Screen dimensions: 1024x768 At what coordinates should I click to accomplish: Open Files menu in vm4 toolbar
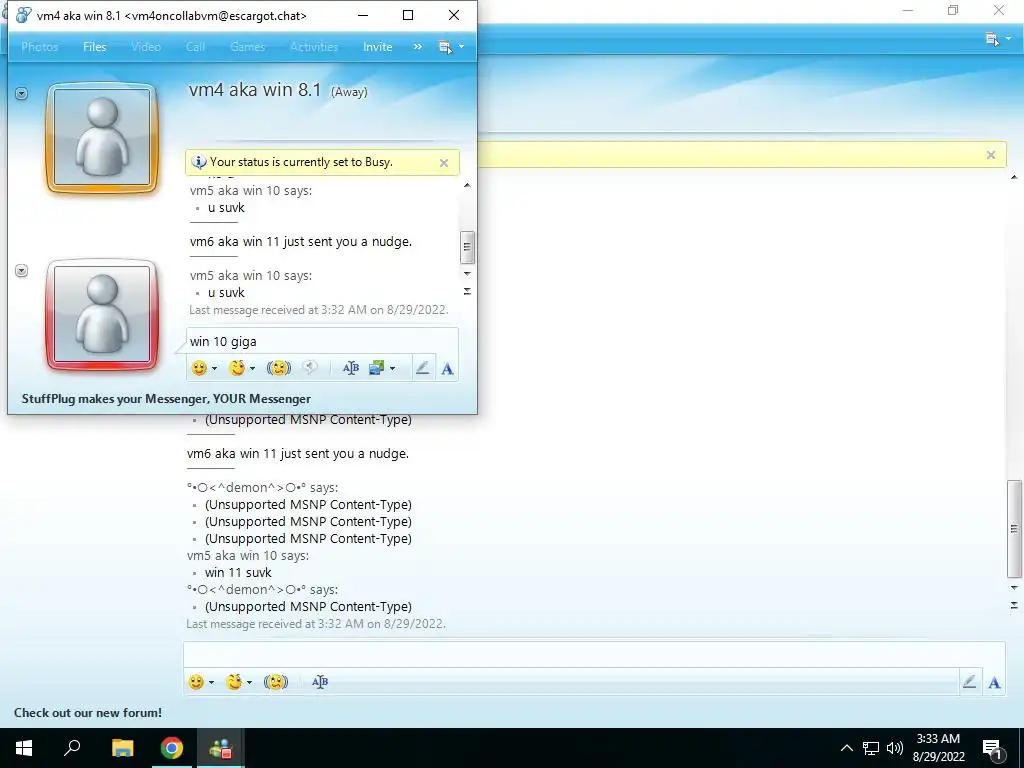tap(95, 47)
